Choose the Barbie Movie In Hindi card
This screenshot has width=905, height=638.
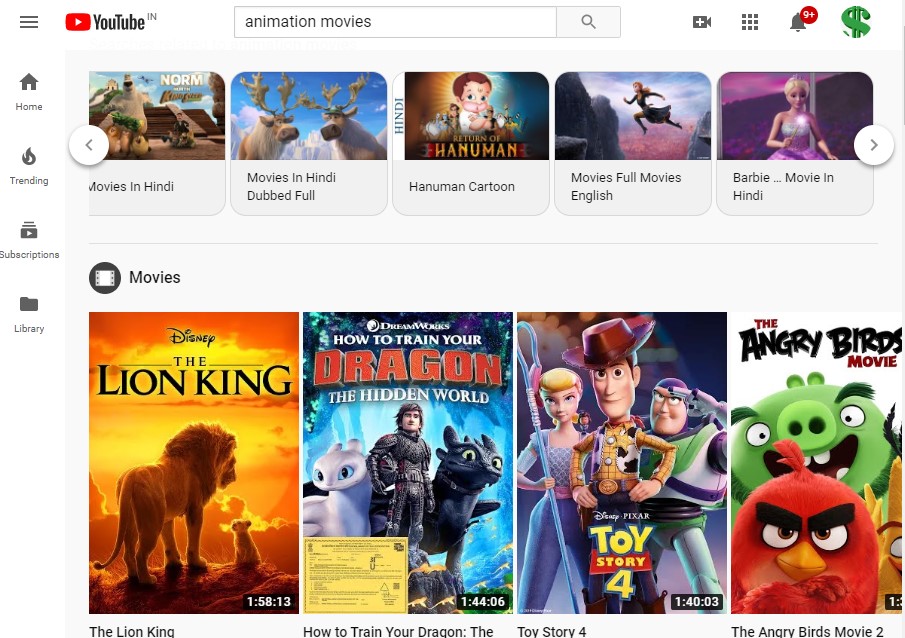click(x=795, y=143)
